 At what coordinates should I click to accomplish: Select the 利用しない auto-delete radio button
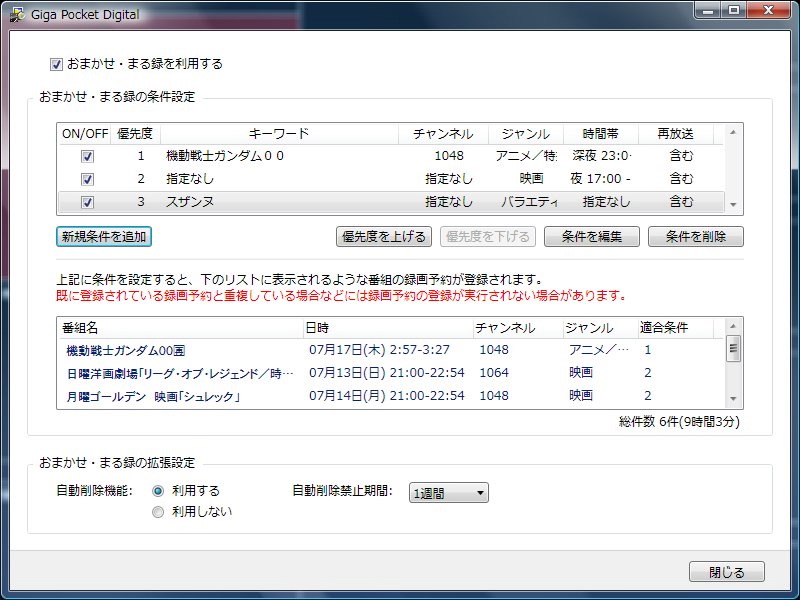[x=158, y=512]
